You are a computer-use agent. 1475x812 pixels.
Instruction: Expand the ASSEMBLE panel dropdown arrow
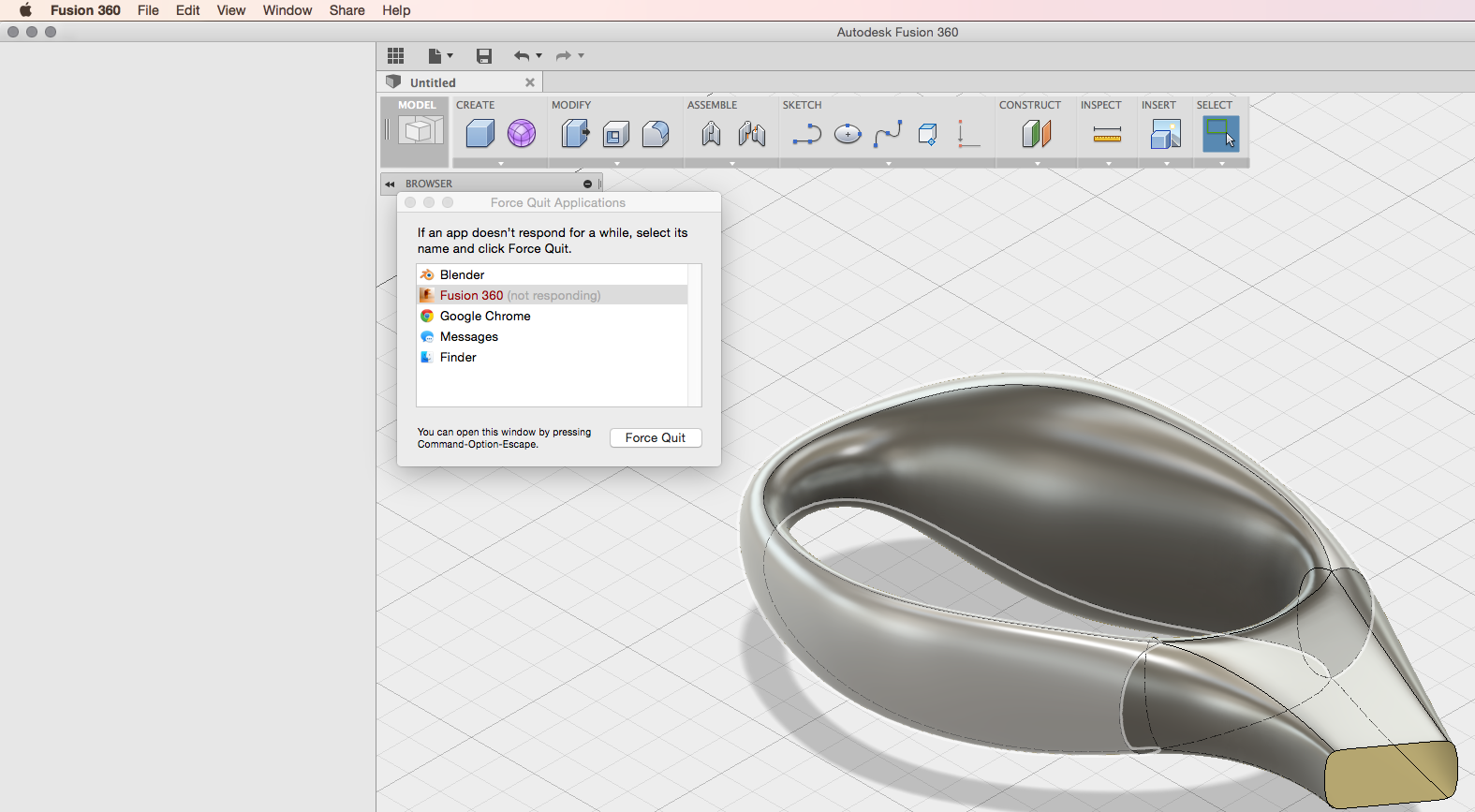(732, 164)
